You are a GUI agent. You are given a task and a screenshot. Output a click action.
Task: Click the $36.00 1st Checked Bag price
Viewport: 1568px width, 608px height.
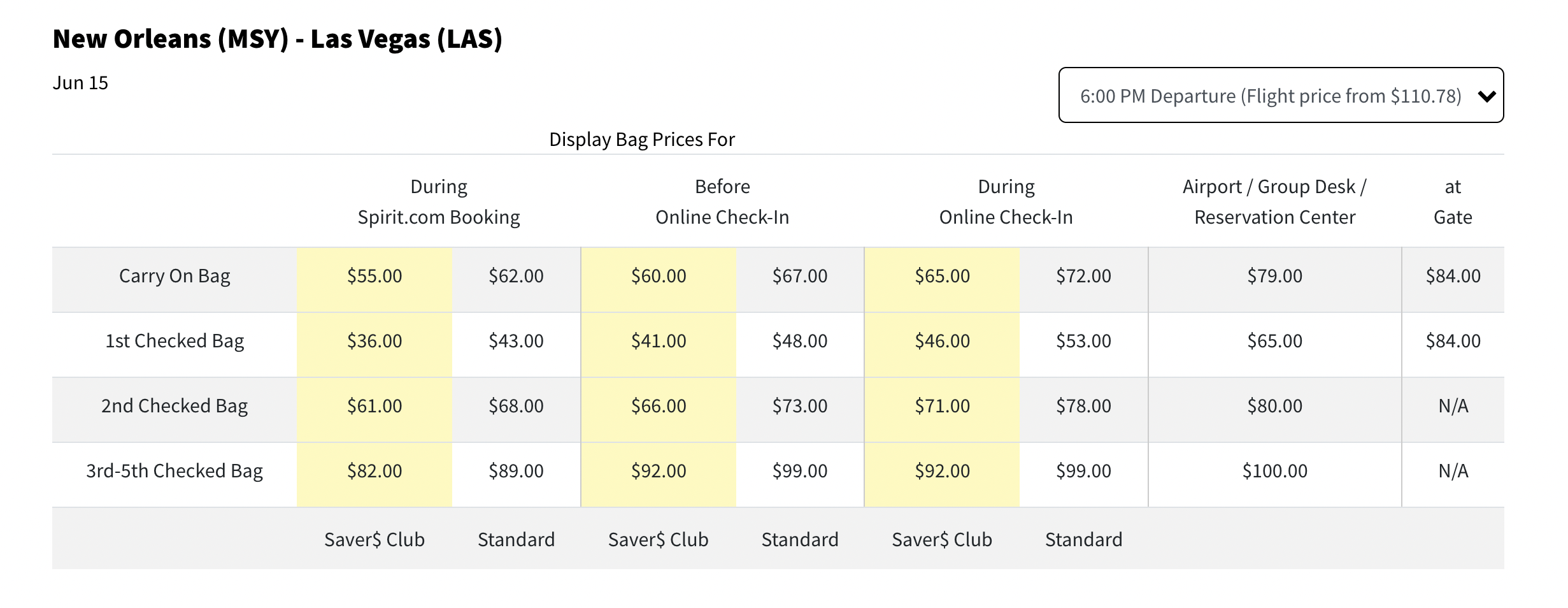click(x=374, y=341)
